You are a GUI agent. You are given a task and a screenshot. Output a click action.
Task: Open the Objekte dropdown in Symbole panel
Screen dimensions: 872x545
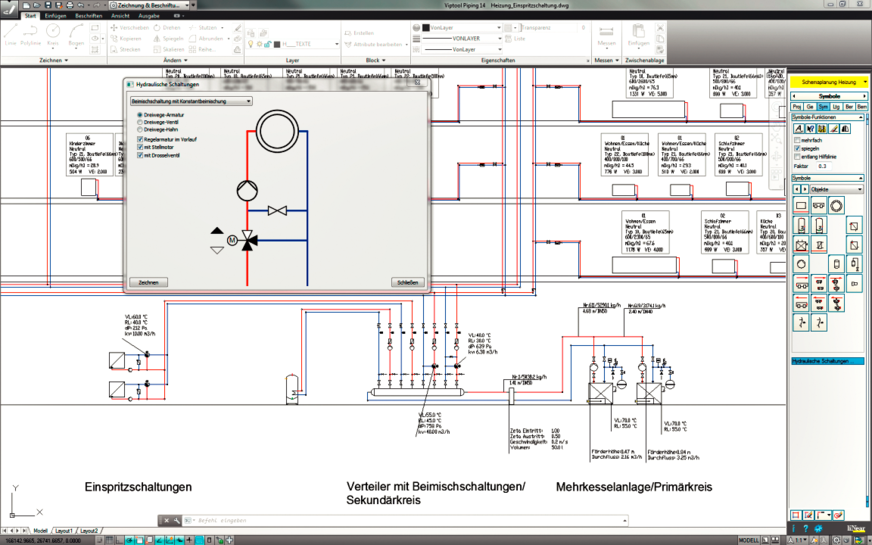836,190
